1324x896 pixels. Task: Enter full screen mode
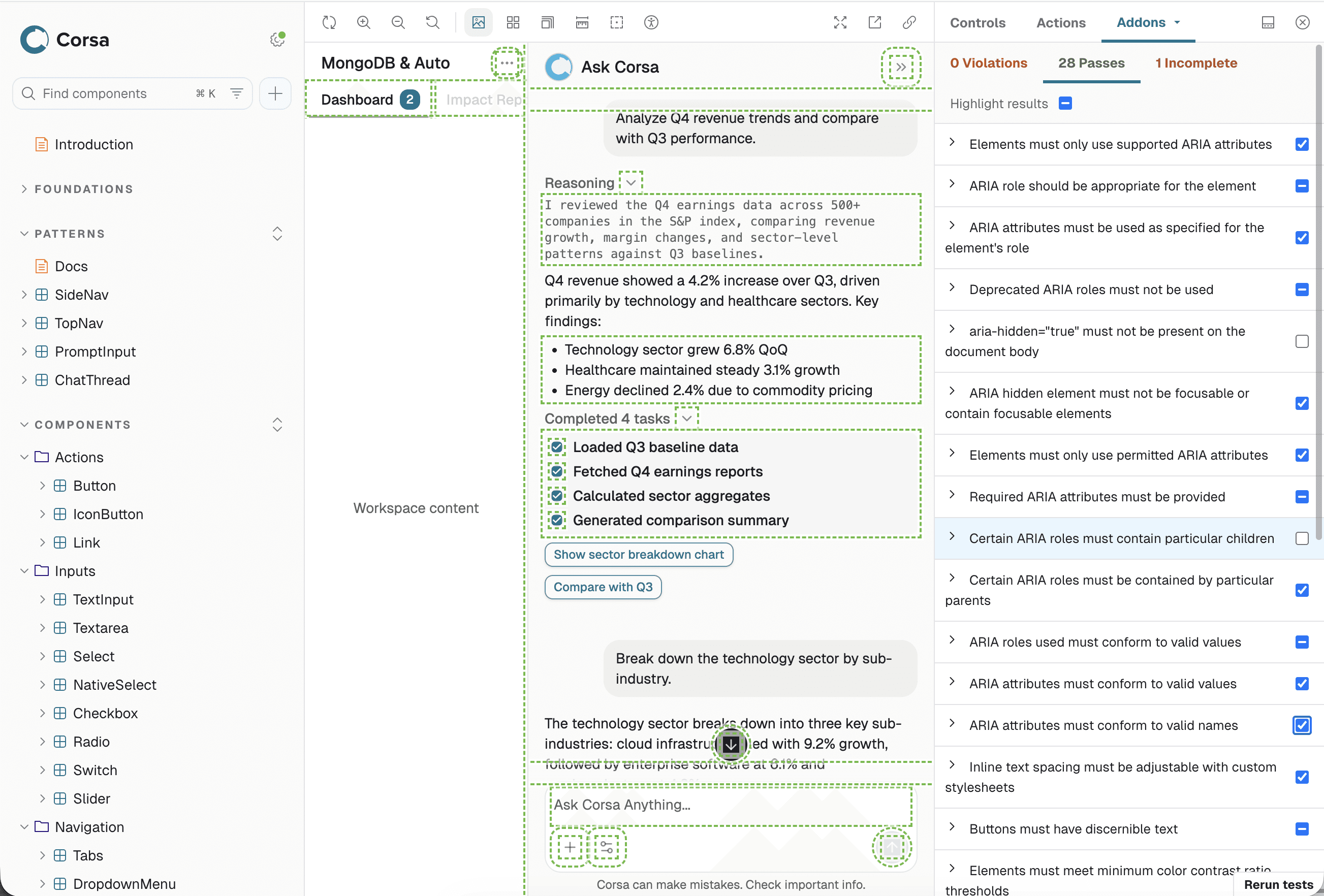pos(840,22)
